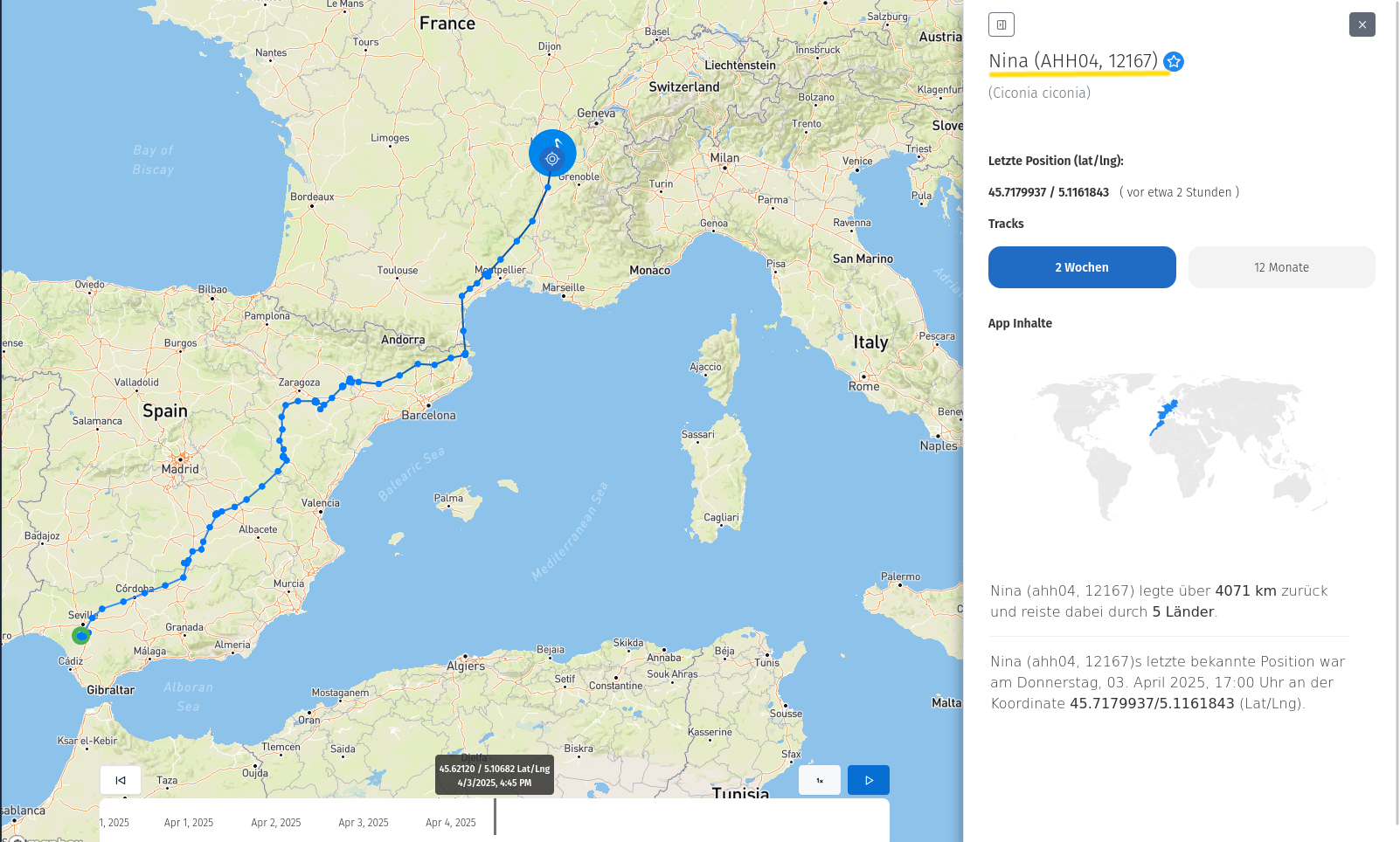
Task: Click the green start point marker
Action: pos(81,636)
